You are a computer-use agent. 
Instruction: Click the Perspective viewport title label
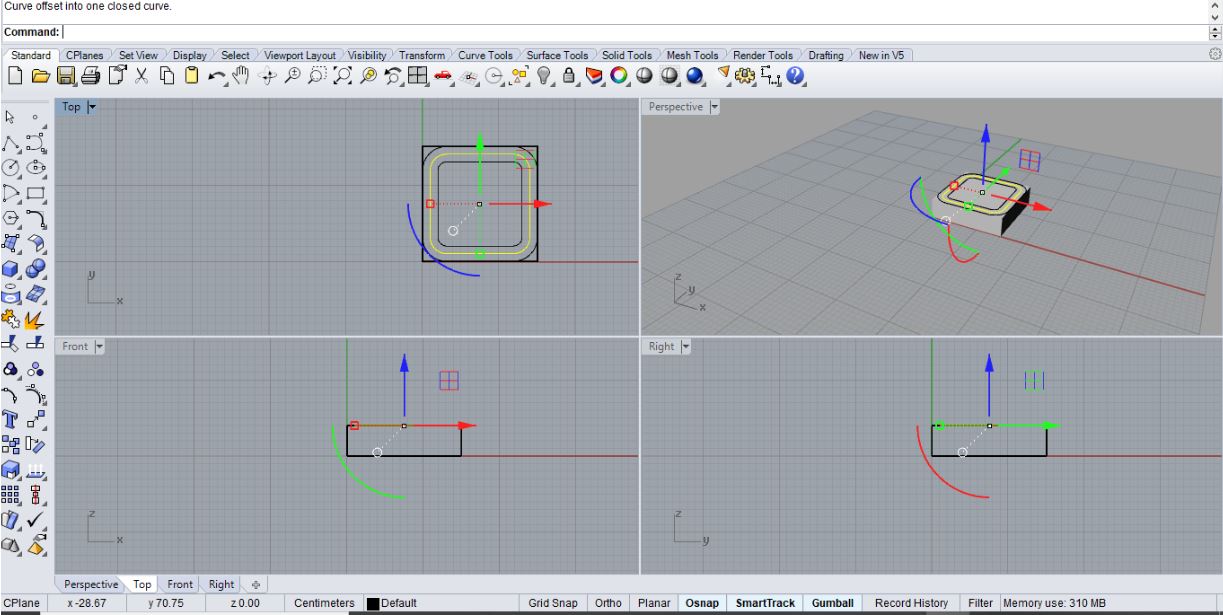[x=676, y=106]
